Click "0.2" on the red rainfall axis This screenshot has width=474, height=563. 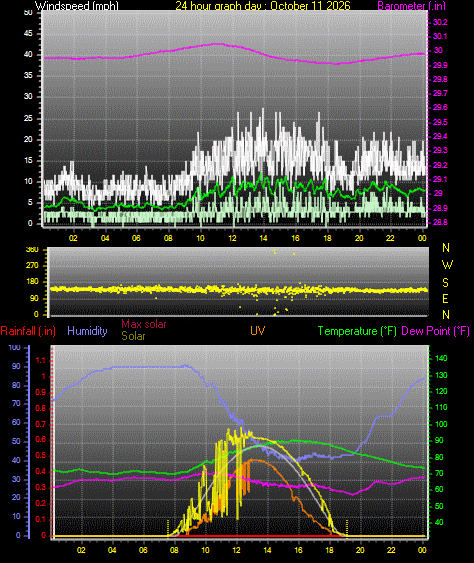tap(41, 503)
